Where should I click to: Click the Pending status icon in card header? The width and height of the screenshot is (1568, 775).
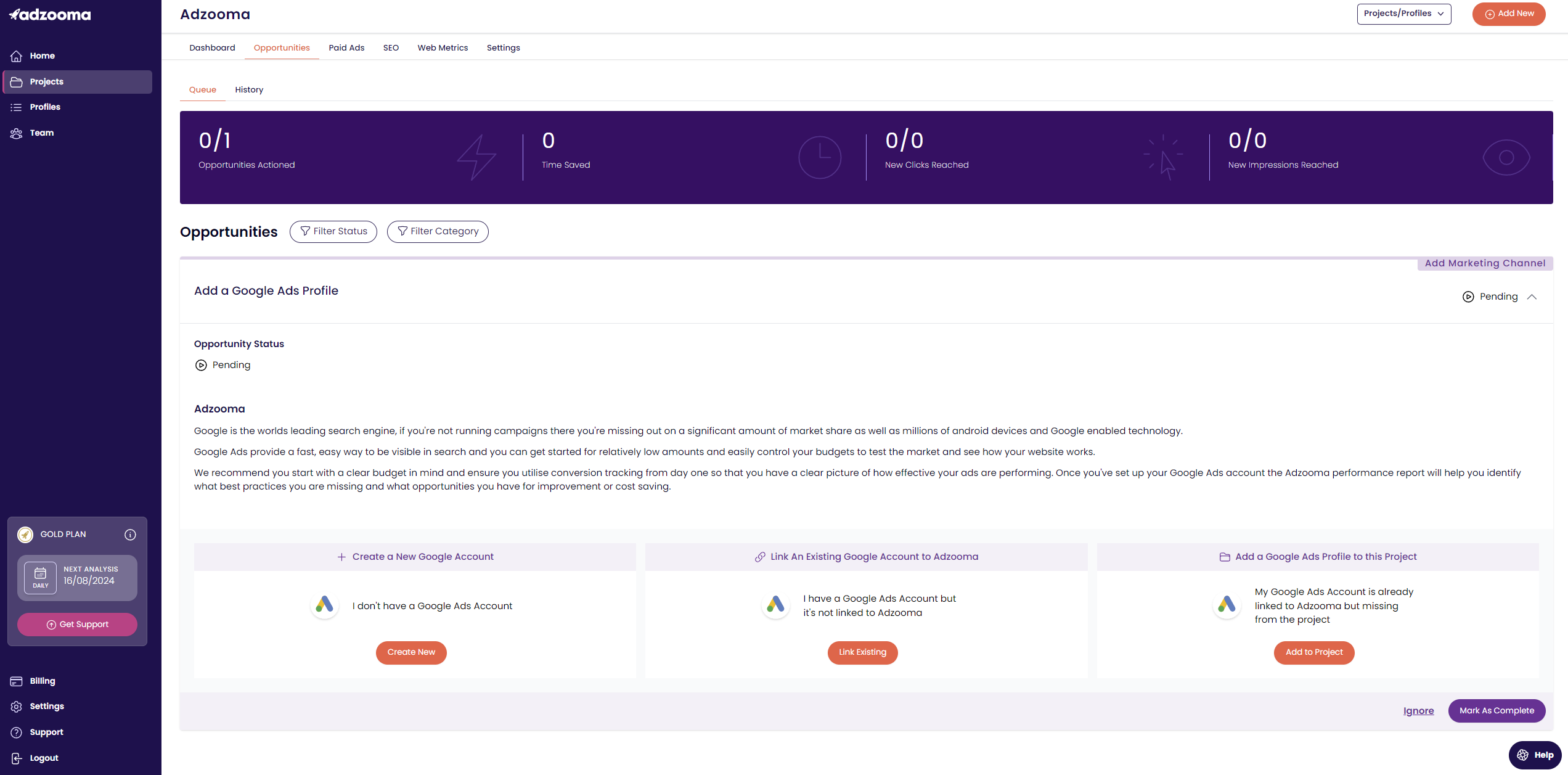pos(1468,297)
